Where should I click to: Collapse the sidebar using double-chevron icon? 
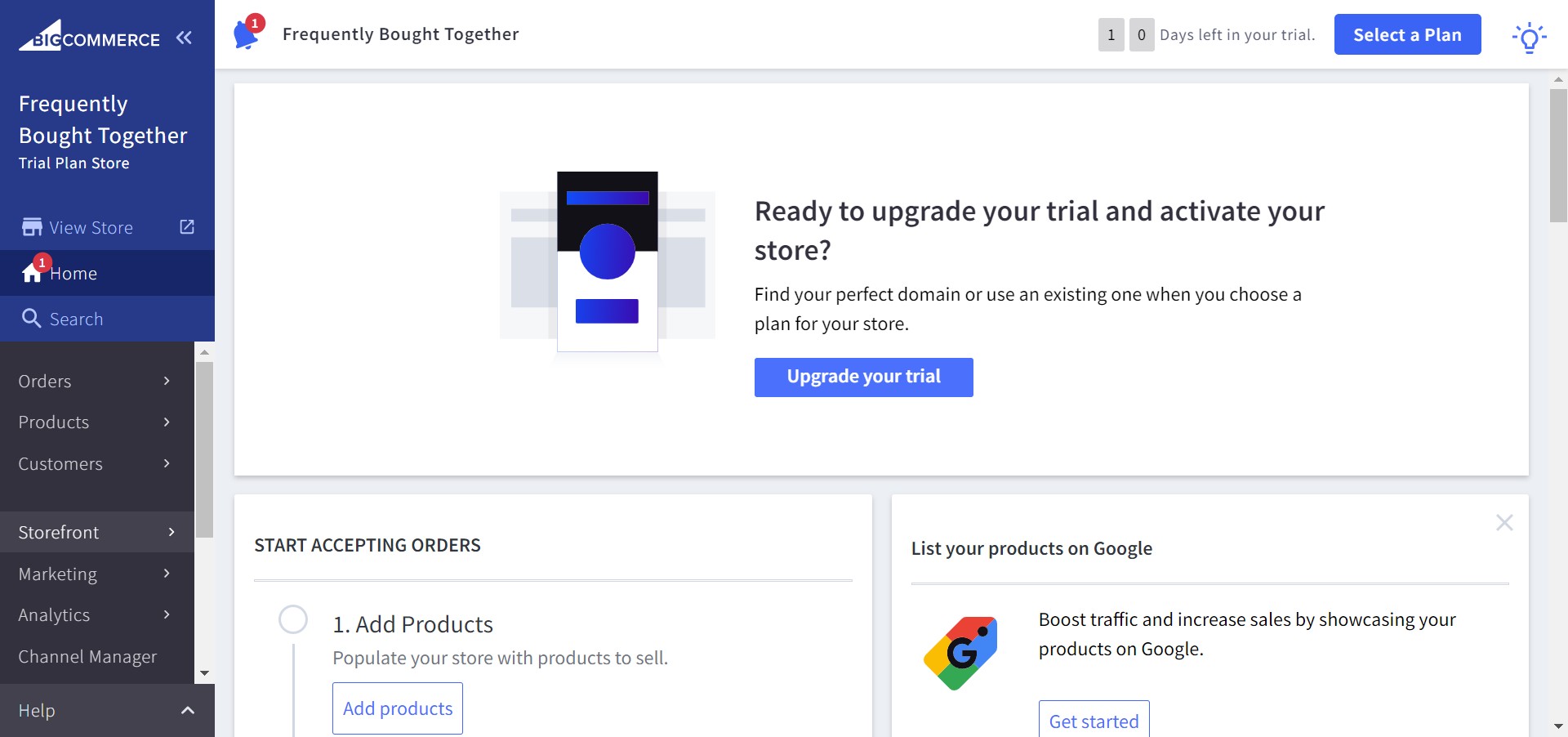pos(184,38)
